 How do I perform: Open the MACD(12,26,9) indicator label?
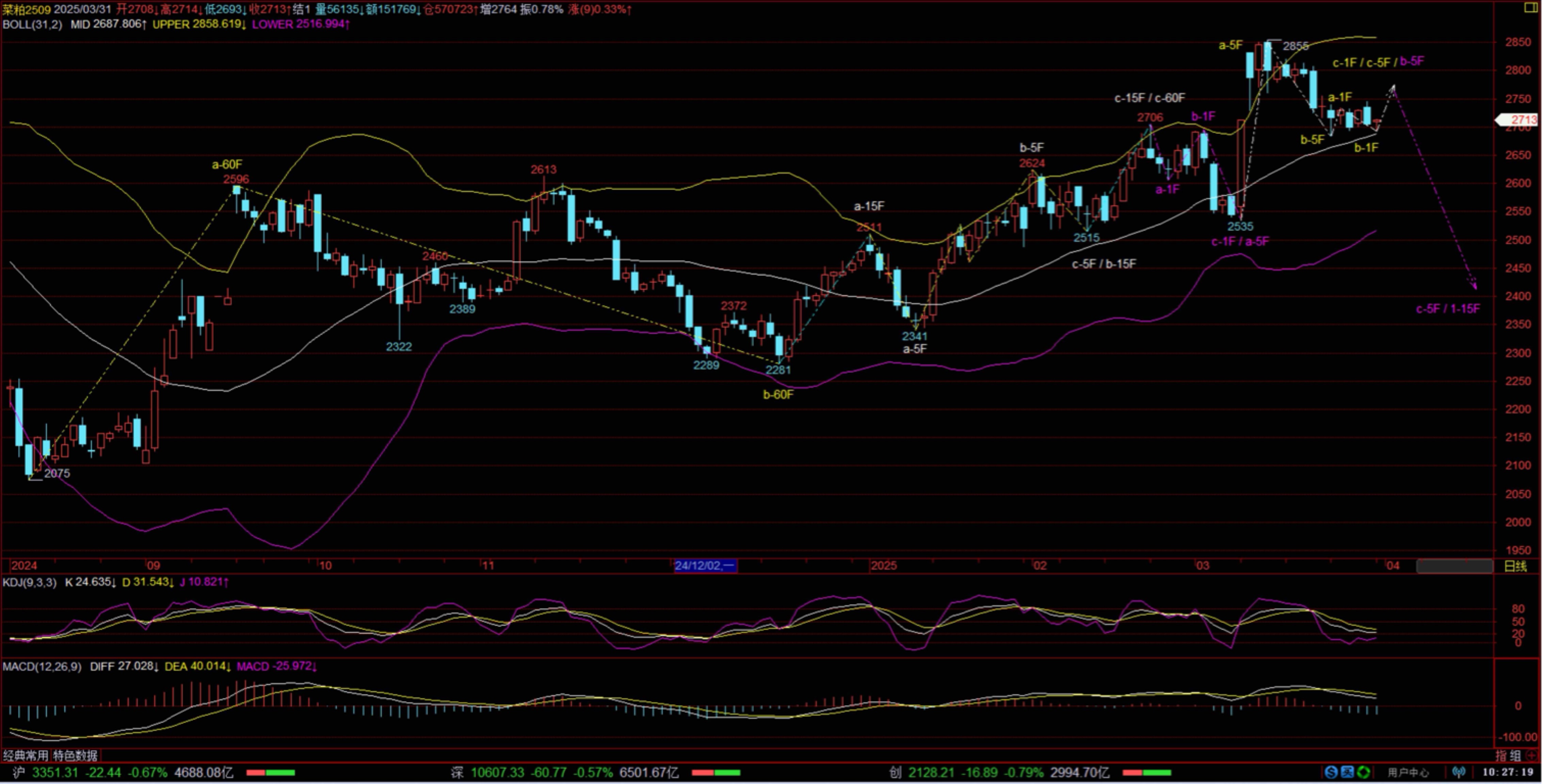(x=42, y=667)
